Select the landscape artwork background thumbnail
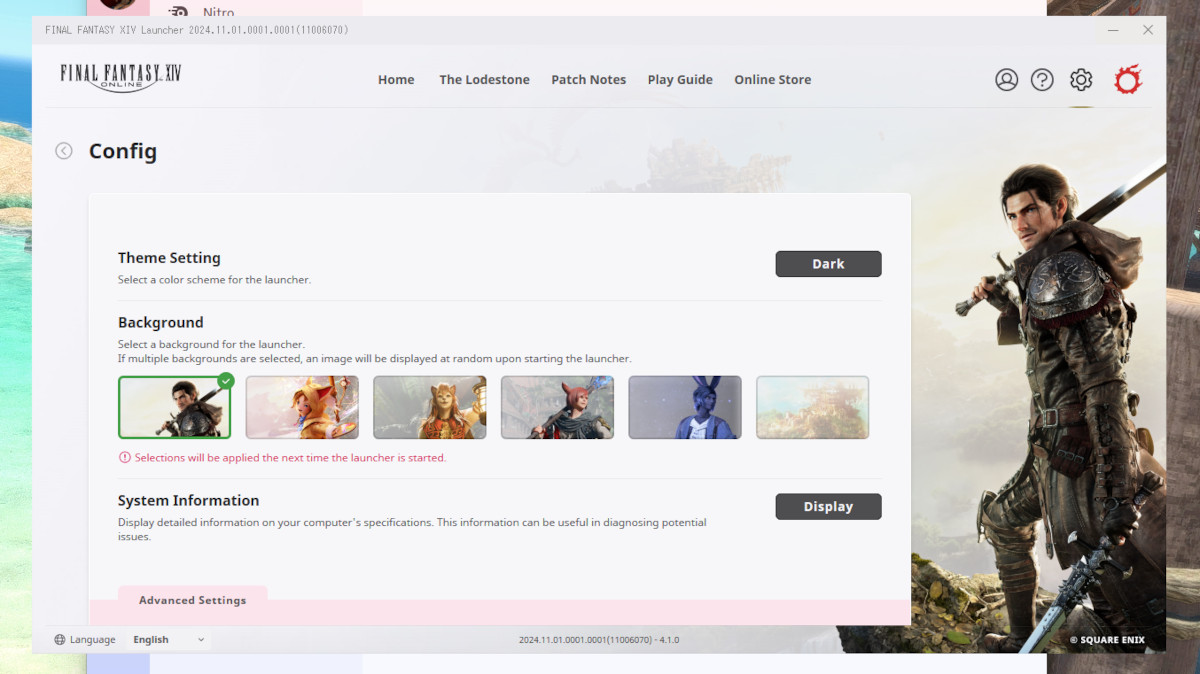The height and width of the screenshot is (674, 1200). (x=812, y=407)
